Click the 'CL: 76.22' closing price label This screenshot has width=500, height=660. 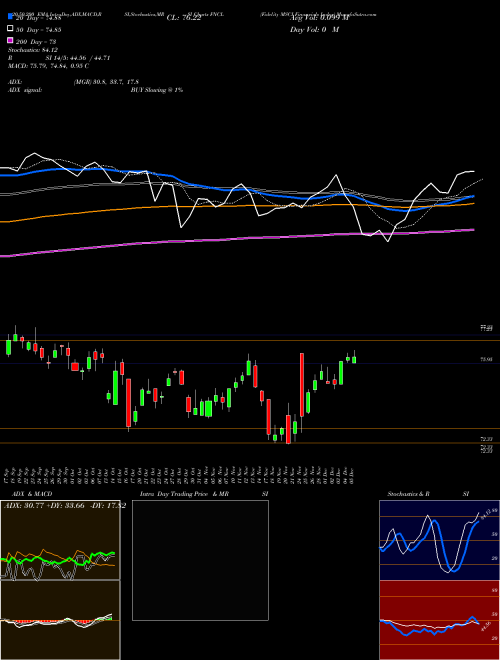coord(184,18)
